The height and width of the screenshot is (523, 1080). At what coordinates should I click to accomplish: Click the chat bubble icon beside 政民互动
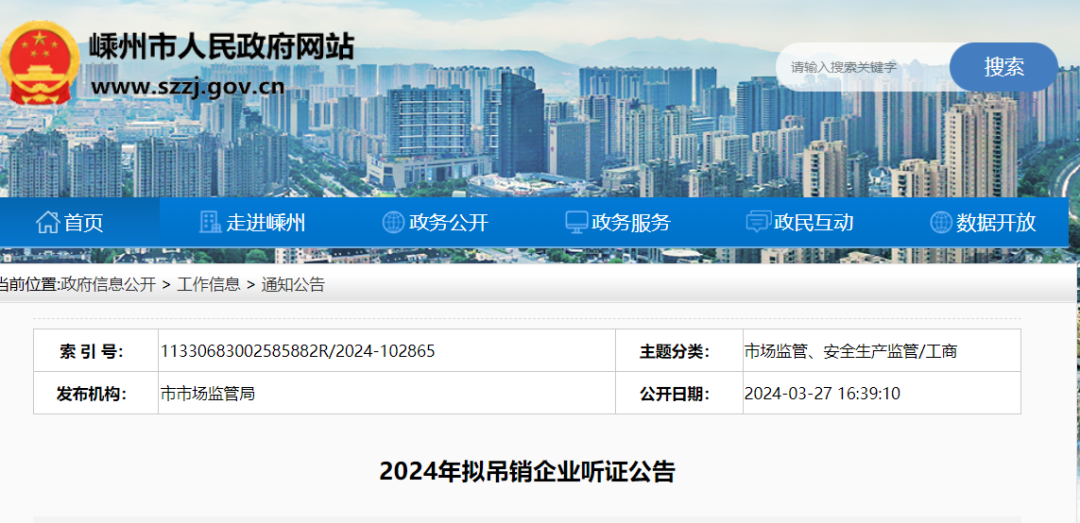(758, 222)
